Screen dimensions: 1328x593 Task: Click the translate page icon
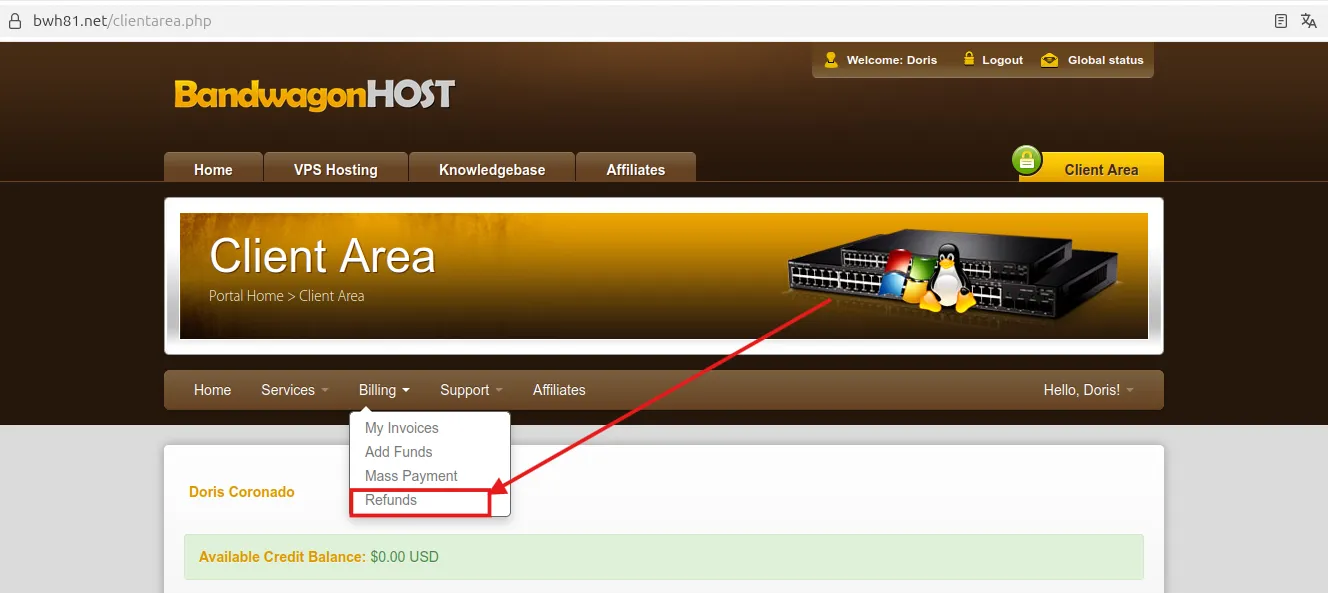click(x=1308, y=21)
